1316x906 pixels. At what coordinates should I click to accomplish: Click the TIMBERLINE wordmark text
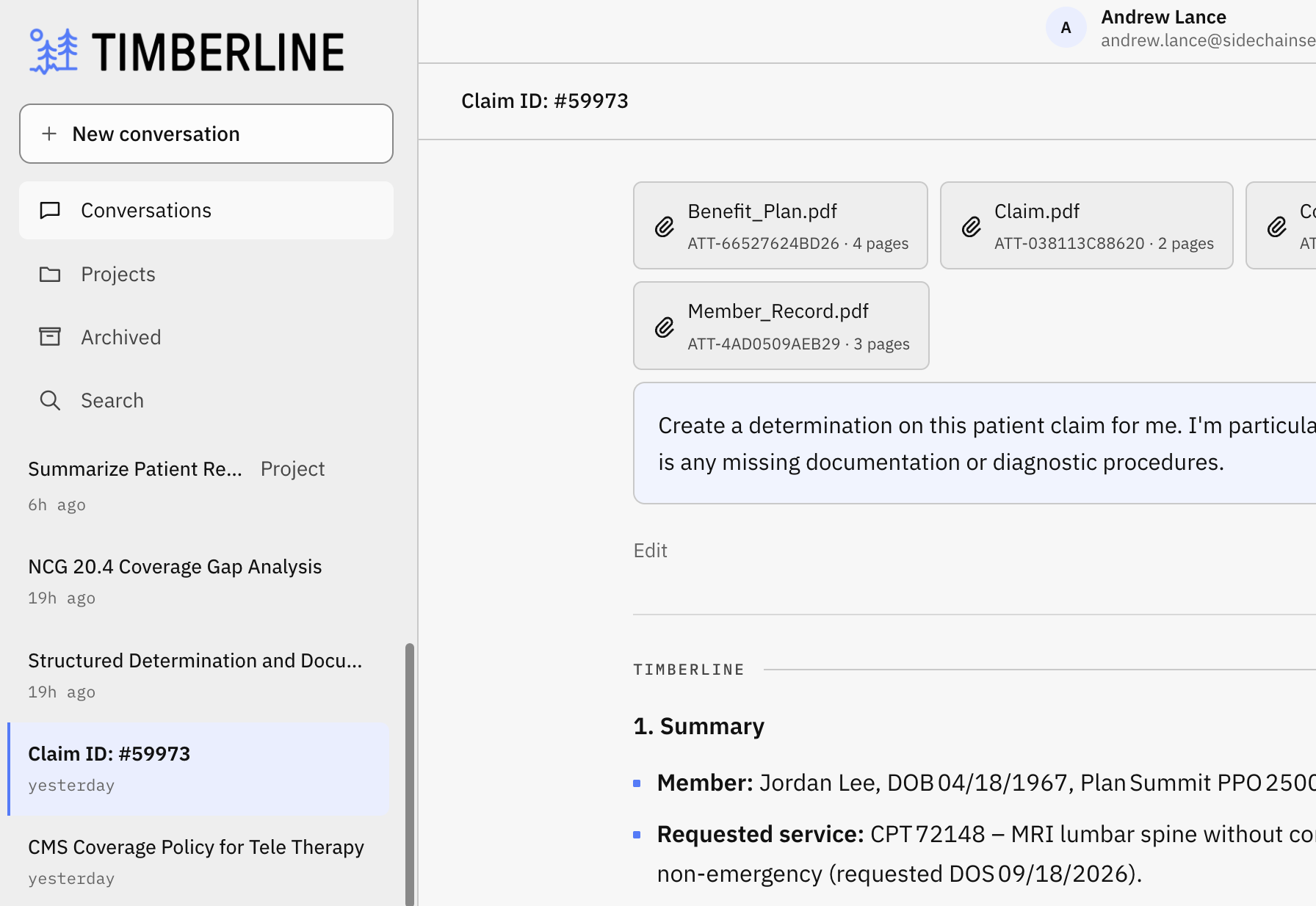pyautogui.click(x=219, y=52)
